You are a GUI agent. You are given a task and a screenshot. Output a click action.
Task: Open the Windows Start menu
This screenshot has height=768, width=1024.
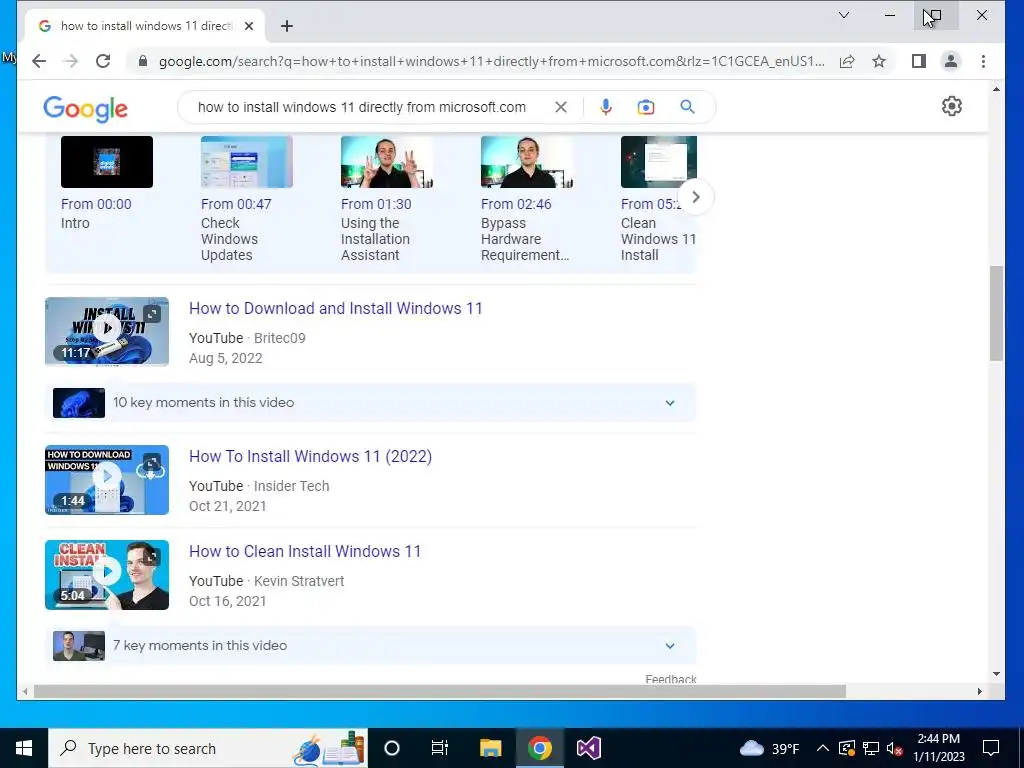[24, 748]
